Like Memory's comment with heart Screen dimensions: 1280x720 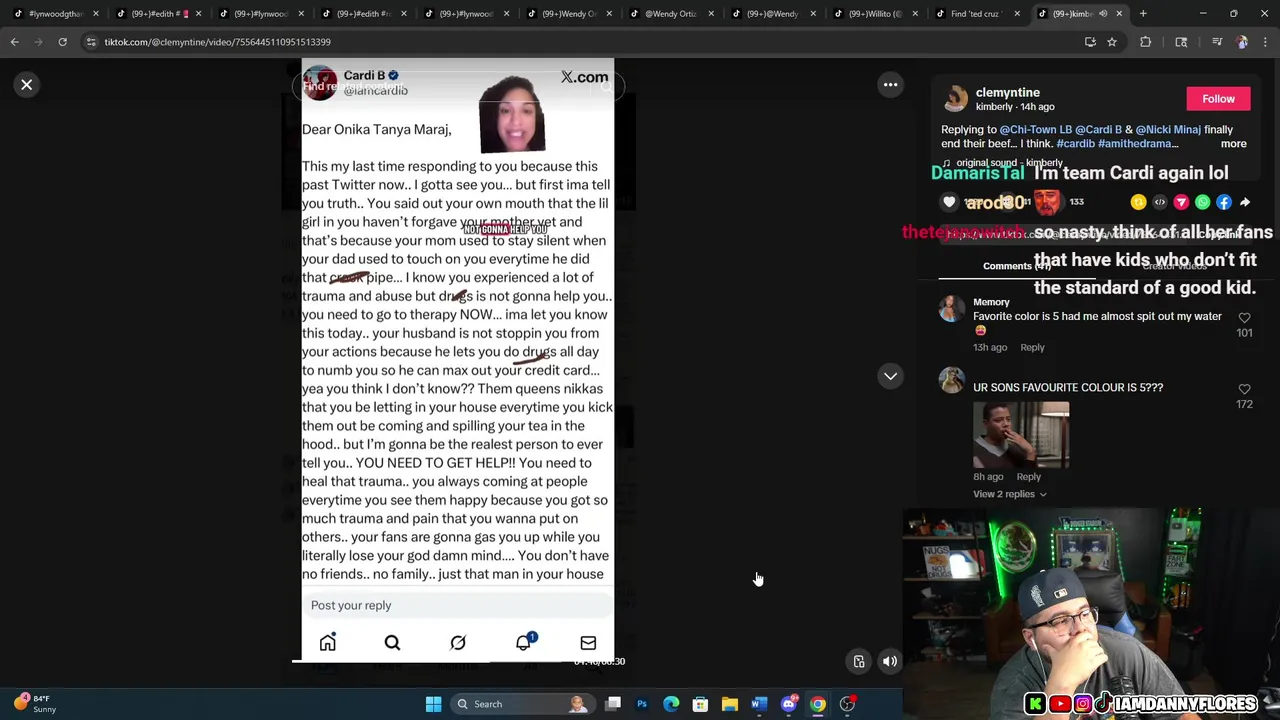coord(1244,318)
